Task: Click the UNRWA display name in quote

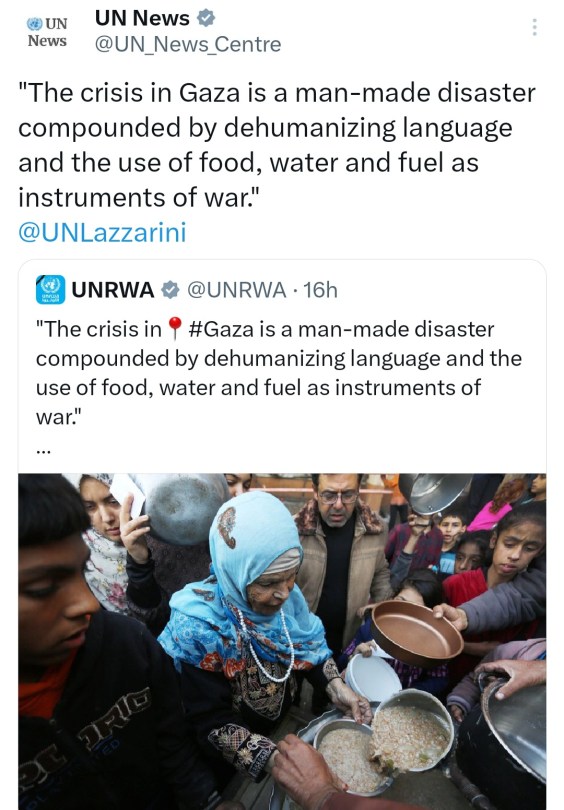Action: tap(113, 290)
